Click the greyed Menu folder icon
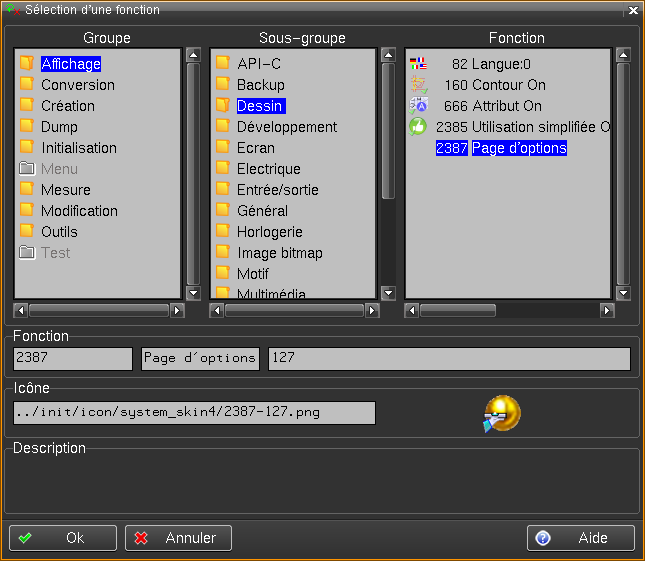The height and width of the screenshot is (561, 645). click(27, 168)
